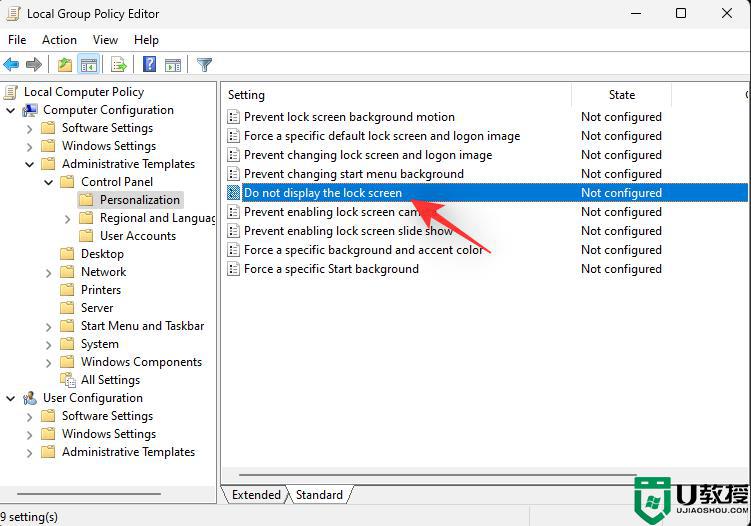Viewport: 751px width, 526px height.
Task: Click Windows Settings under User Configuration
Action: click(109, 434)
